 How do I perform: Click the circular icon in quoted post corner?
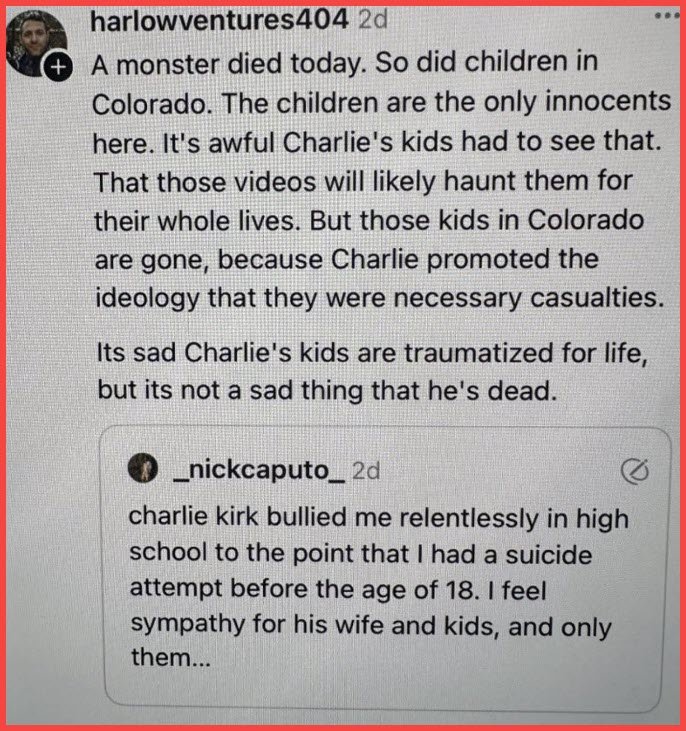634,472
